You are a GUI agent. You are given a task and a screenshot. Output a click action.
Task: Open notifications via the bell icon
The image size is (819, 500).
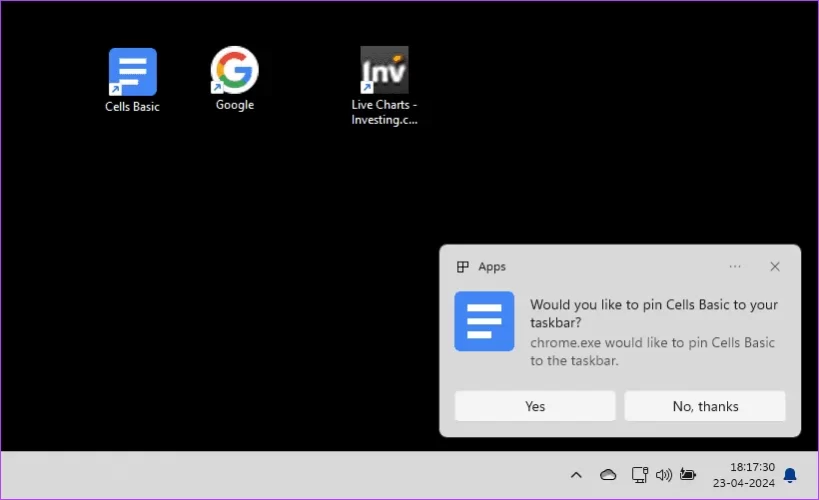point(790,475)
